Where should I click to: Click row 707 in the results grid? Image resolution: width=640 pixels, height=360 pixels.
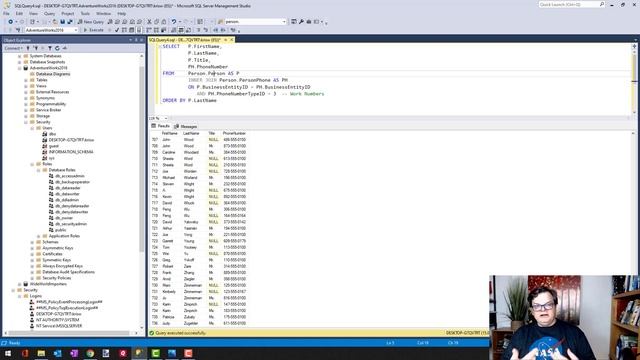[x=198, y=140]
